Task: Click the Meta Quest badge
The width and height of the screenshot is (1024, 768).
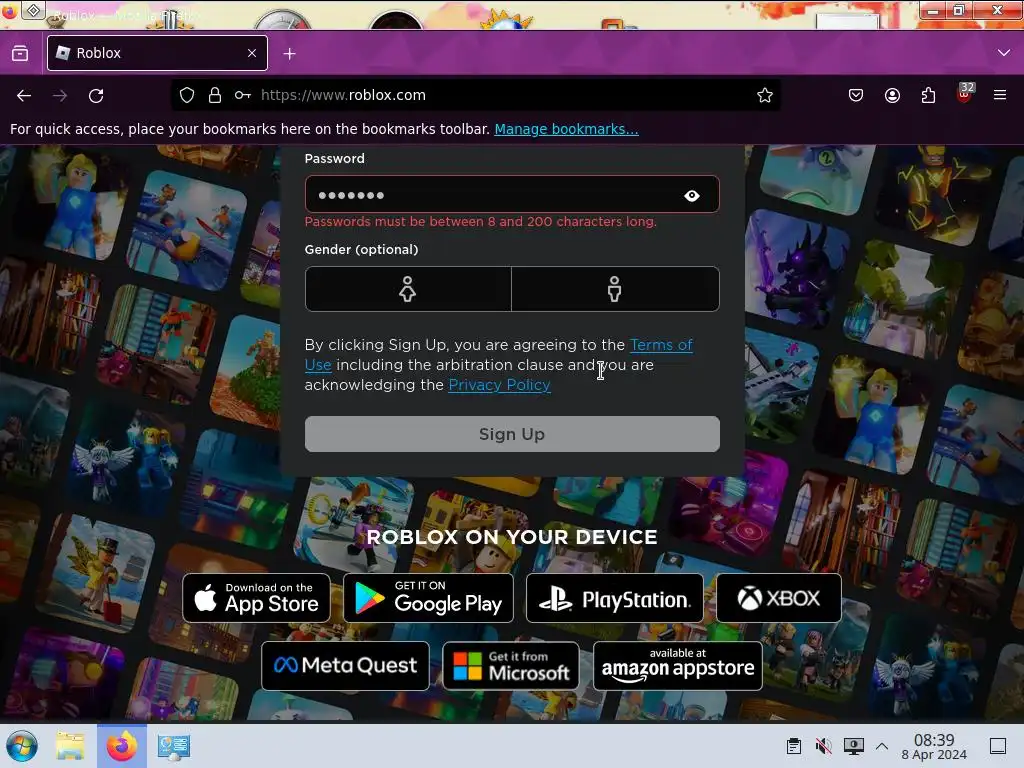Action: tap(345, 666)
